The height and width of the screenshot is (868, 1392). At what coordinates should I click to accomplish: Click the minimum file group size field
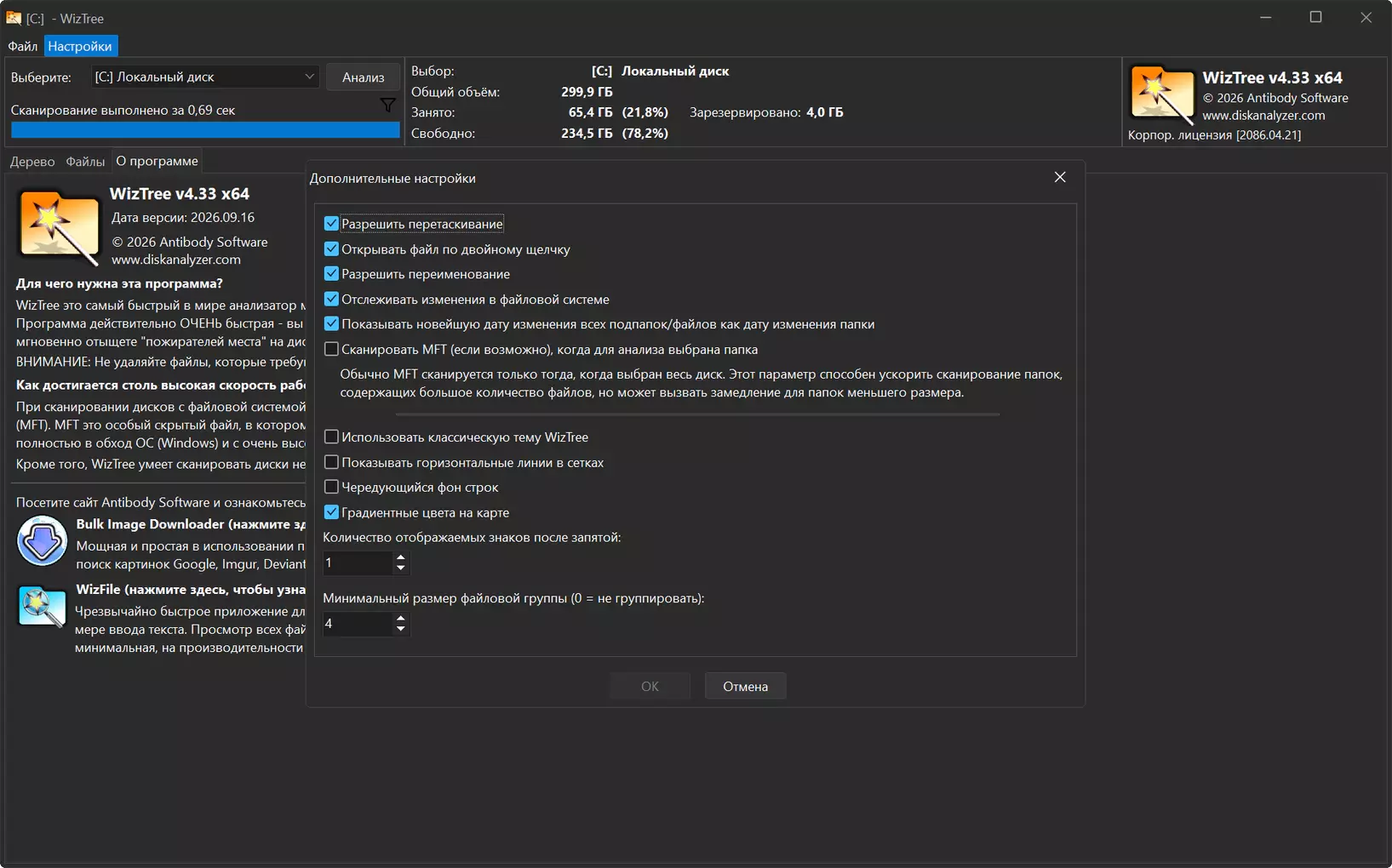pyautogui.click(x=358, y=624)
